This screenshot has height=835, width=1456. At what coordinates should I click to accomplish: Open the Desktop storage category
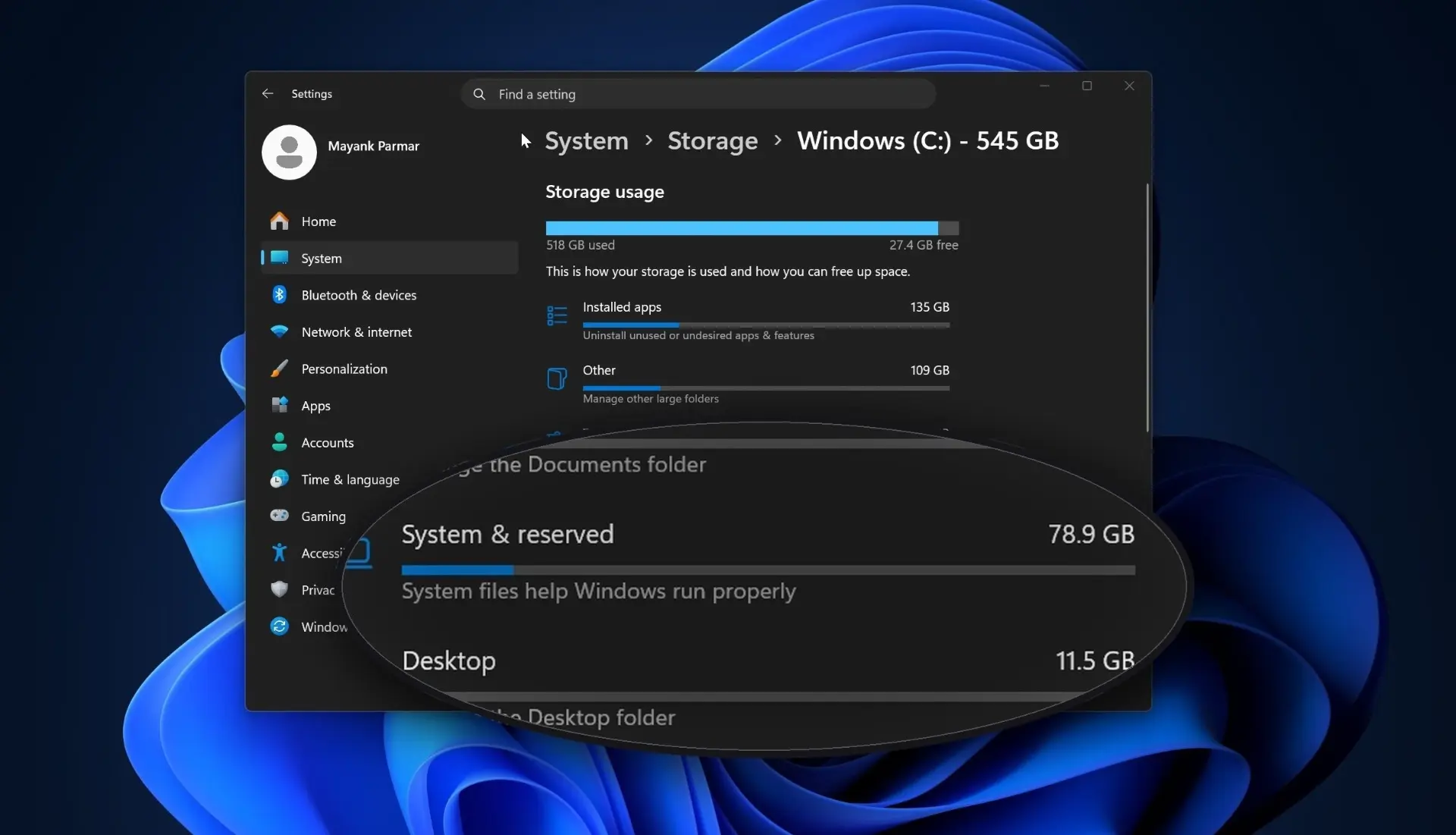[449, 661]
